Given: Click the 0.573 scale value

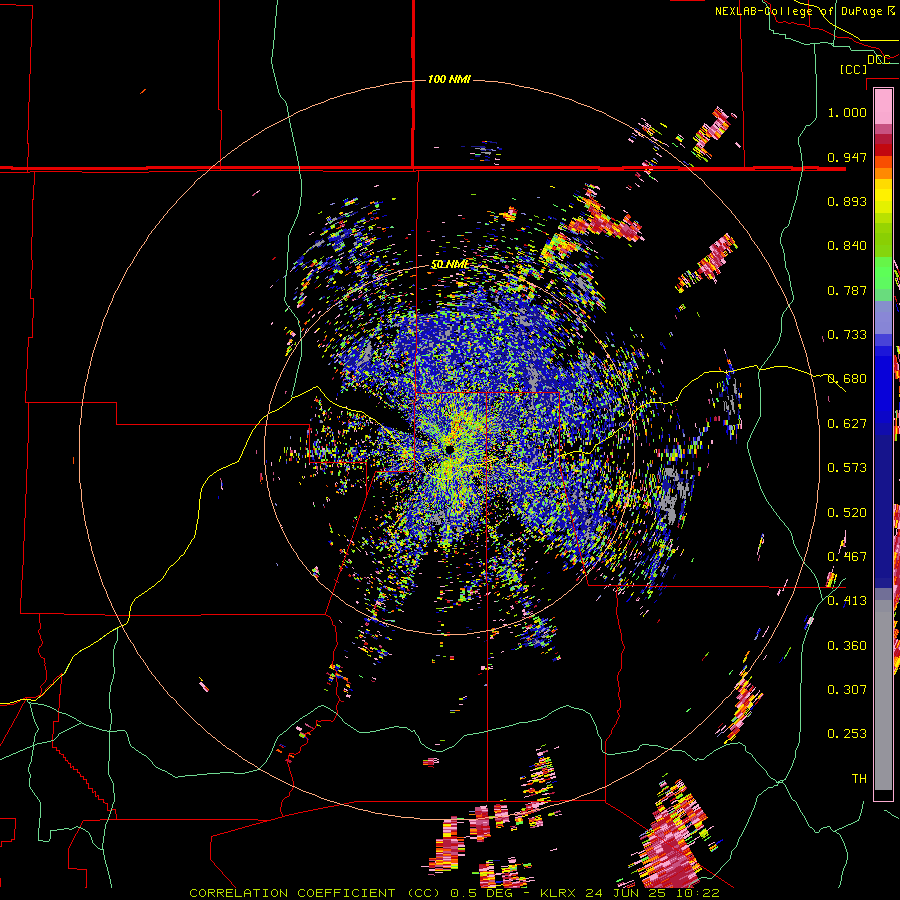Looking at the screenshot, I should [x=847, y=468].
